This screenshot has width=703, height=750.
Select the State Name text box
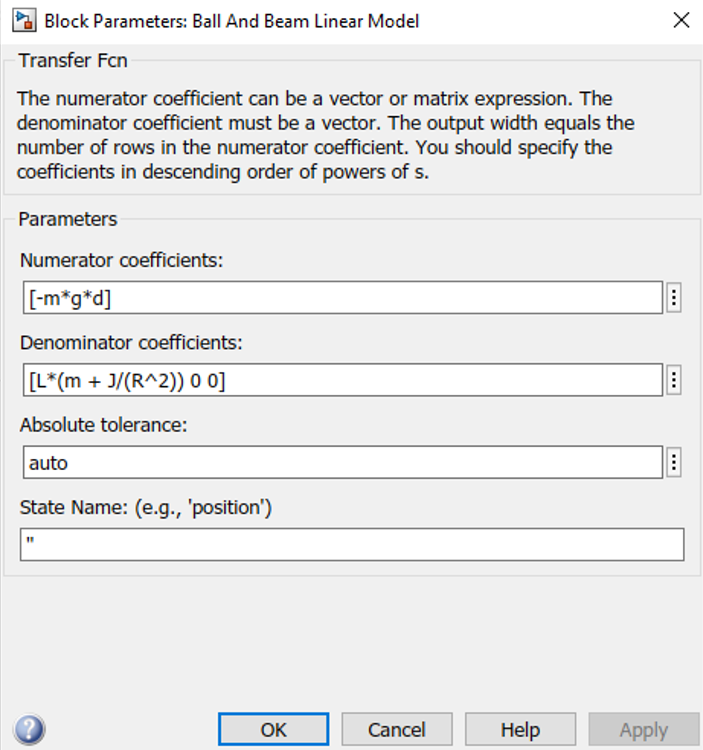352,545
